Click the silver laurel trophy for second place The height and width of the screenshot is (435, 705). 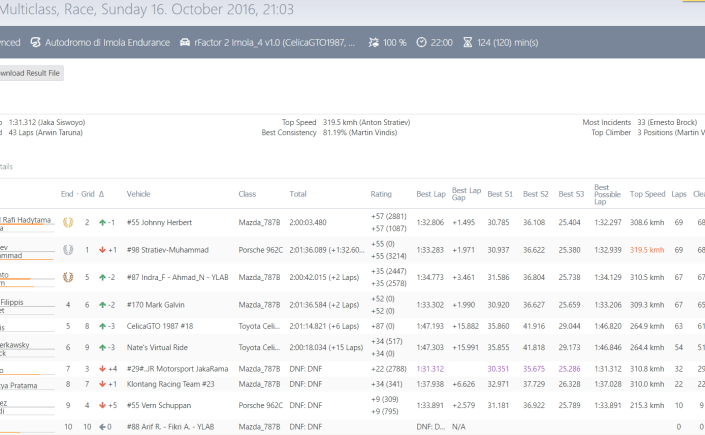pyautogui.click(x=67, y=250)
